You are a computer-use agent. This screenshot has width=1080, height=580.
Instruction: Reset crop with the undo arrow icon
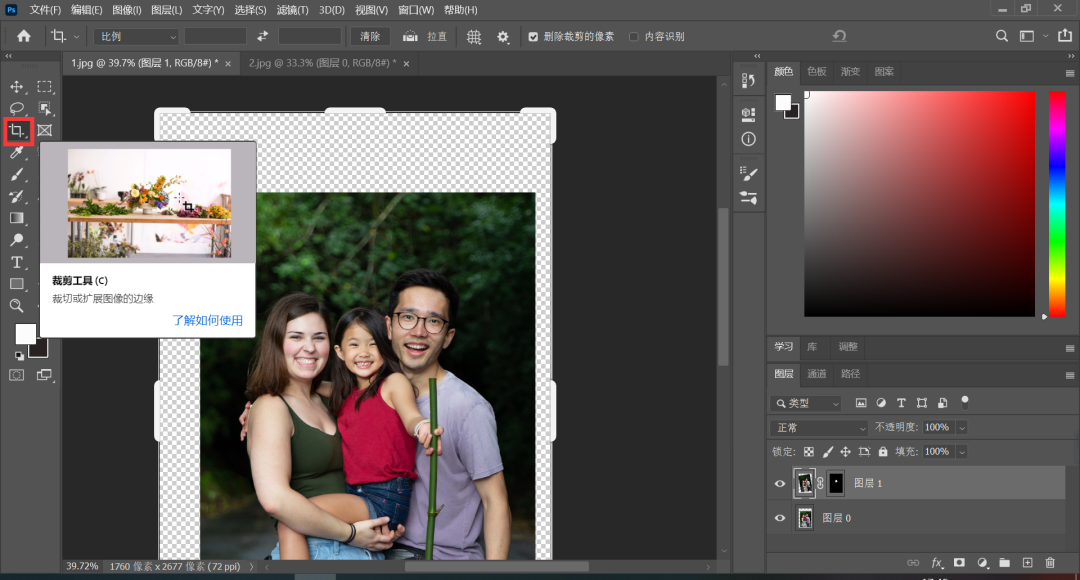point(839,36)
